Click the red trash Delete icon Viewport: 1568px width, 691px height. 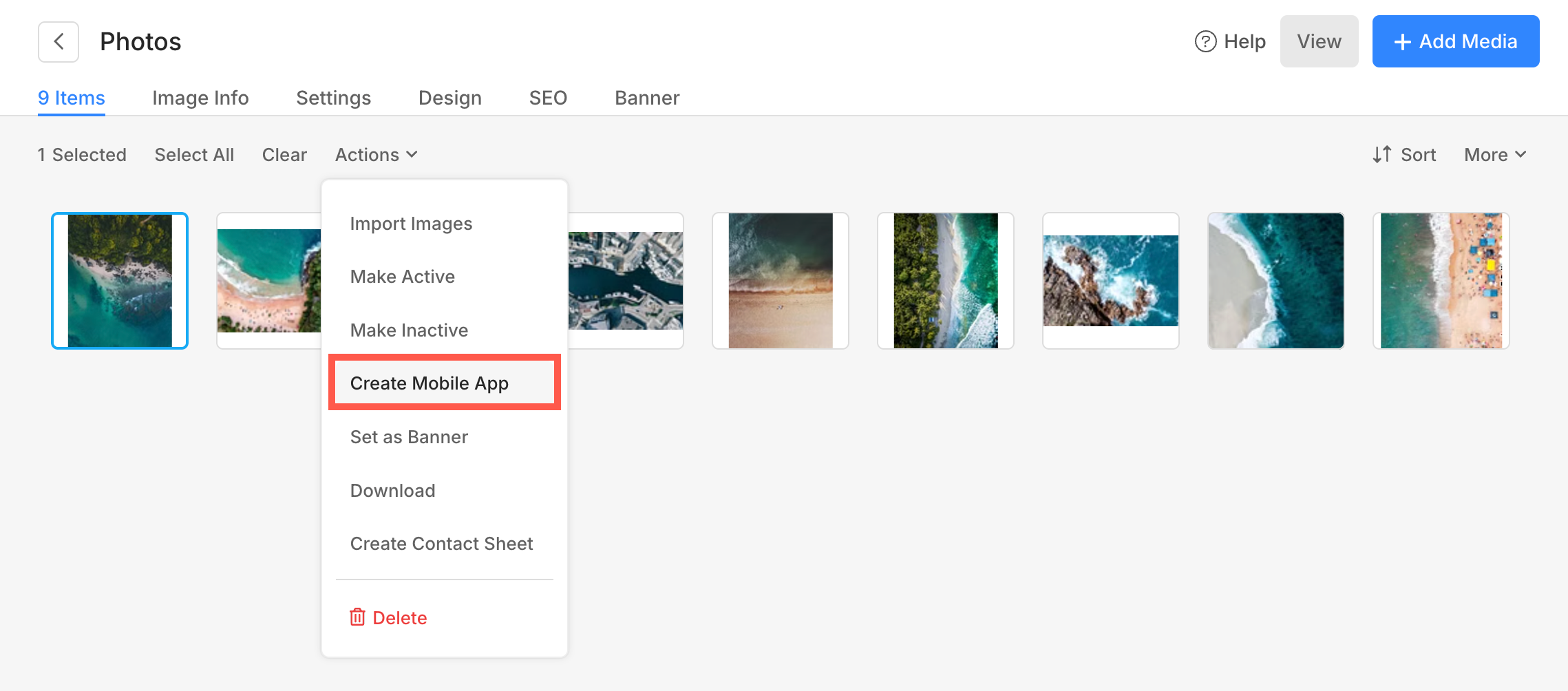click(x=357, y=617)
